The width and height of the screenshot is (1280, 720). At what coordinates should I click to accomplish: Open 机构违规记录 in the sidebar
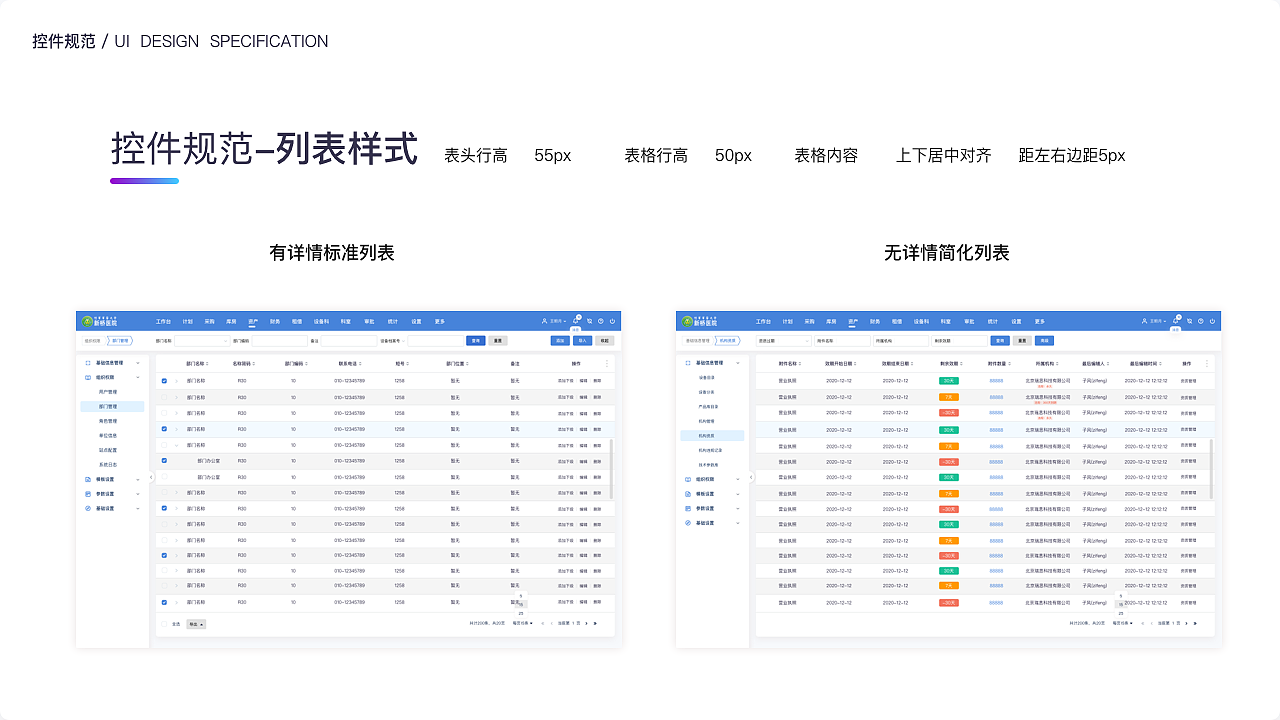pos(710,450)
